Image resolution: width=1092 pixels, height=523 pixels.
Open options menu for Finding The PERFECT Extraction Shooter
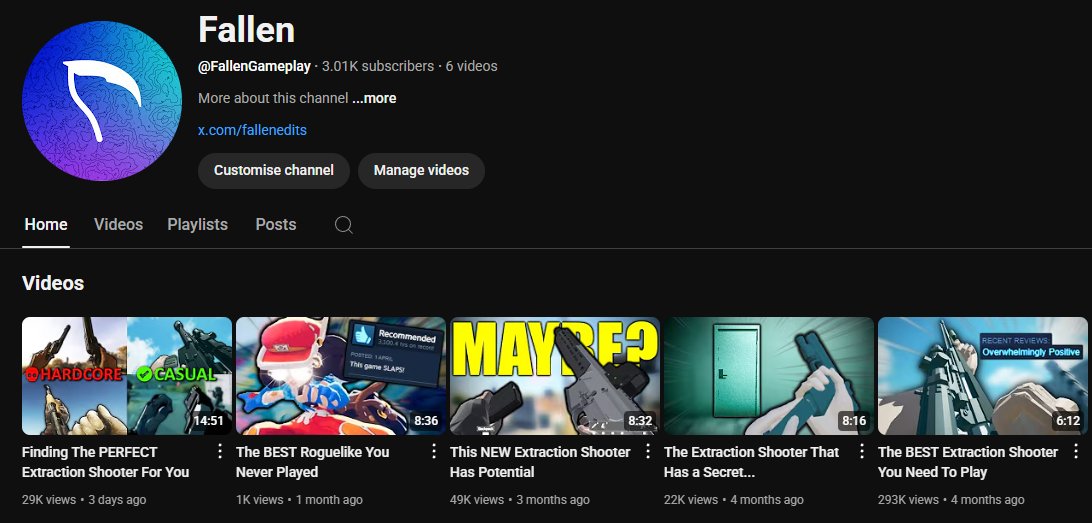[220, 451]
